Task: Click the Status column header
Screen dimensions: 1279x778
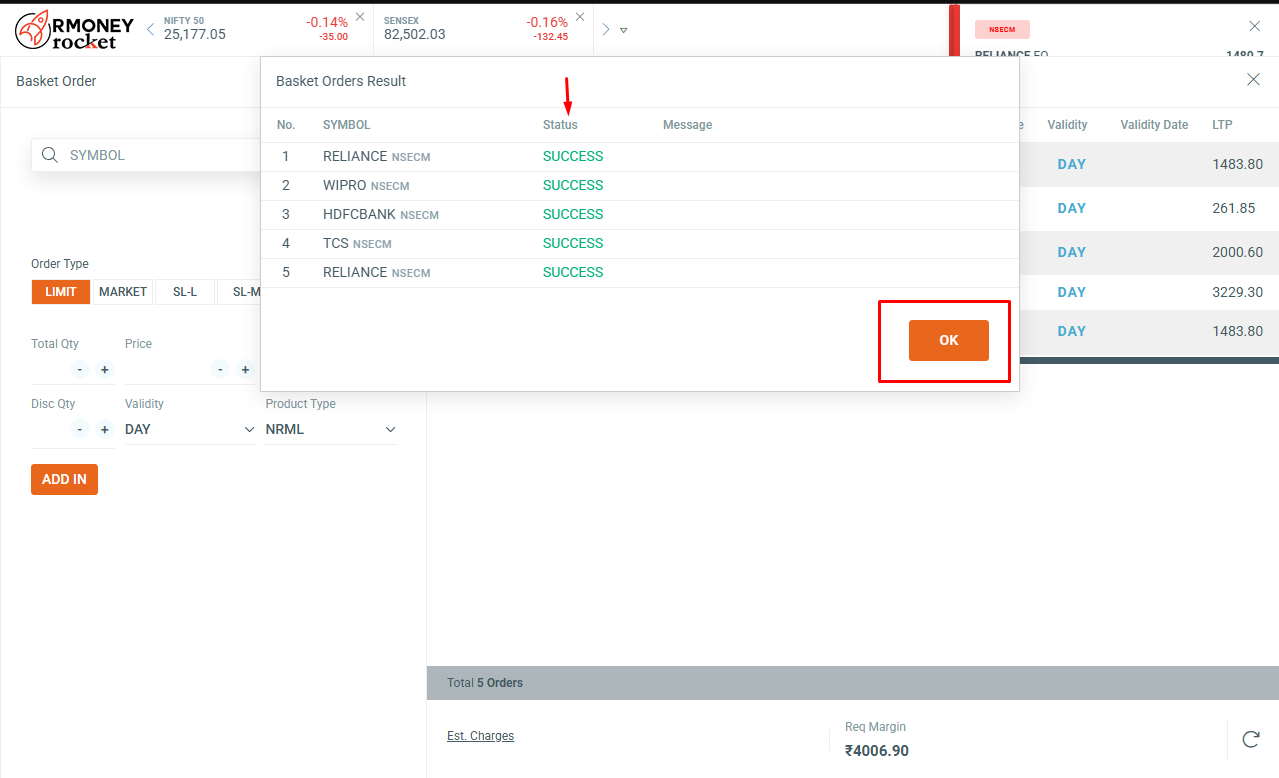Action: point(560,125)
